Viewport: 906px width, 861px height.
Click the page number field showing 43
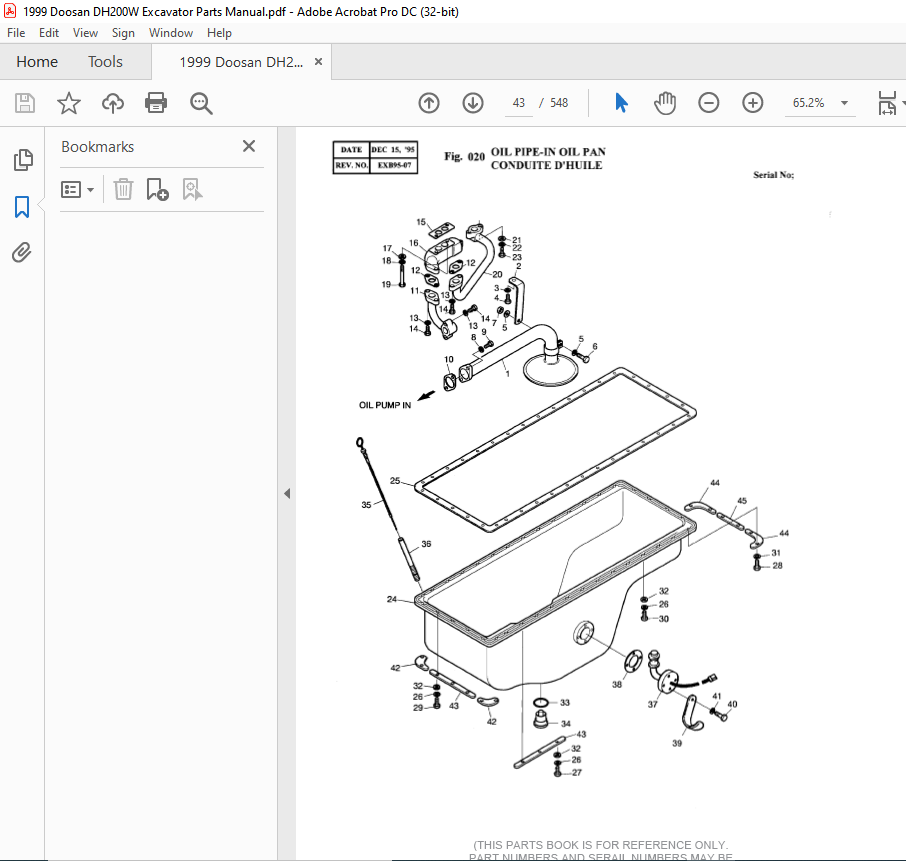518,103
